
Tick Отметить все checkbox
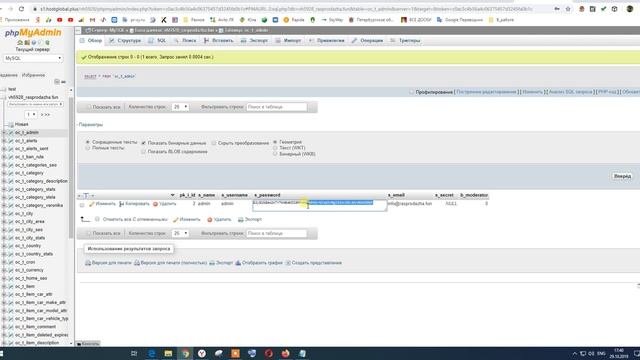point(97,220)
